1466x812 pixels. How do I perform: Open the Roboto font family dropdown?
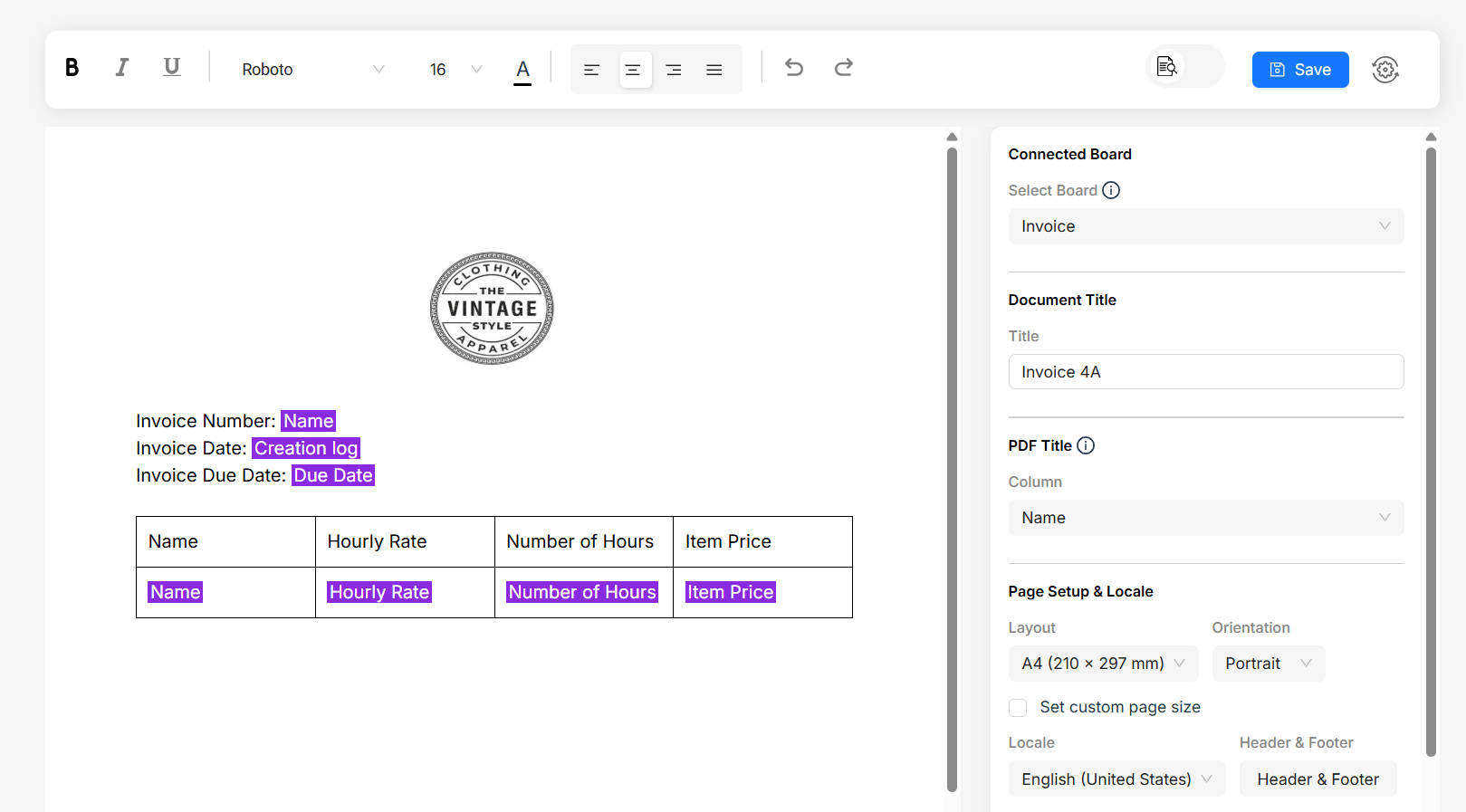[312, 70]
